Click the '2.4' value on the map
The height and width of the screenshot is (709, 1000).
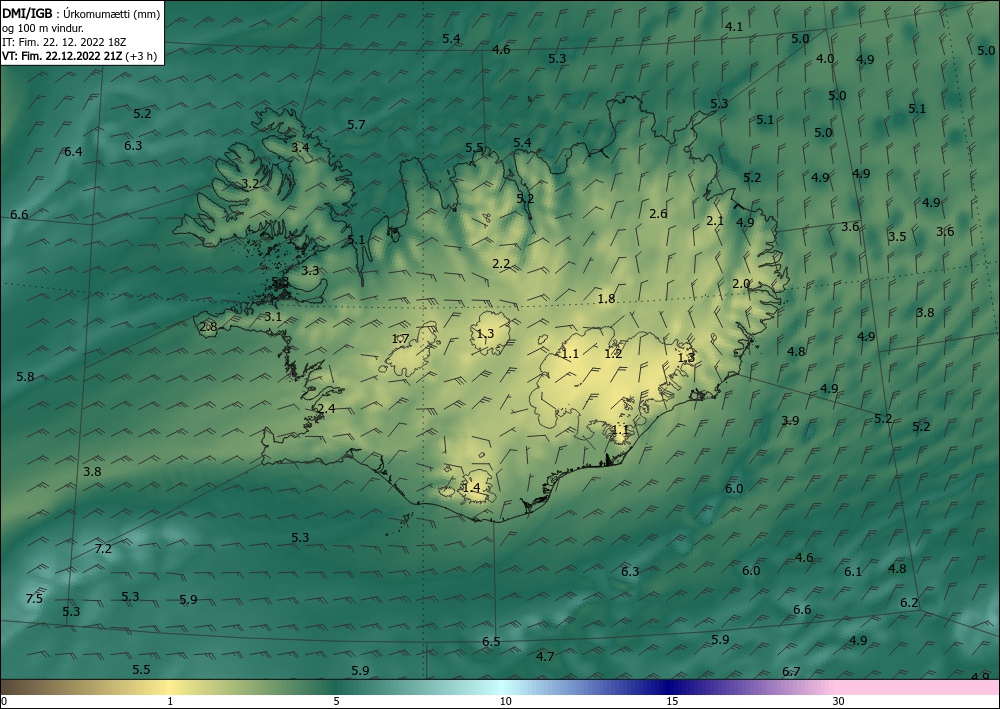click(x=327, y=409)
